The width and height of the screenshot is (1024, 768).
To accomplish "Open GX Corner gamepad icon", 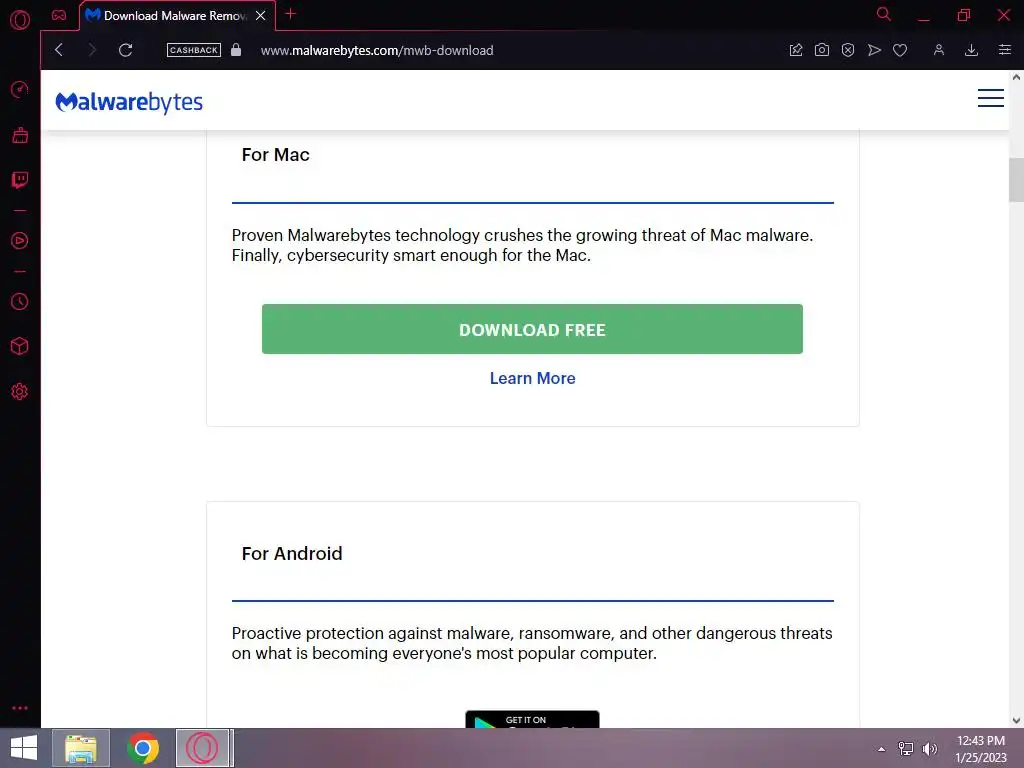I will [x=59, y=15].
